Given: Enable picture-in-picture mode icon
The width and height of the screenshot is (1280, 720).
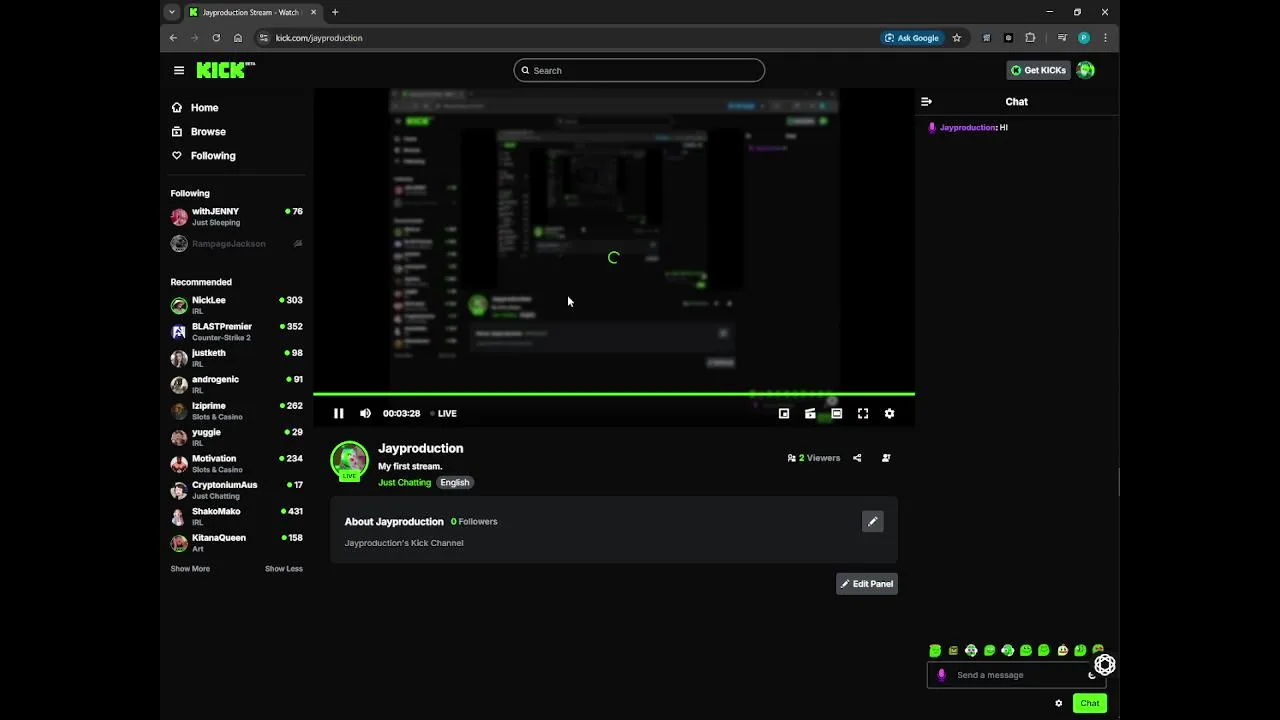Looking at the screenshot, I should pos(784,413).
